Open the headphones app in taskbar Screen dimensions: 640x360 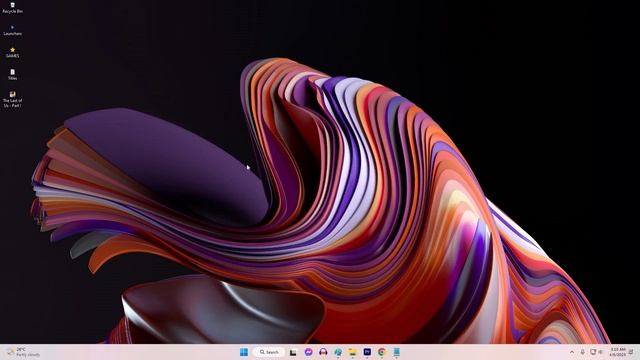tap(323, 352)
